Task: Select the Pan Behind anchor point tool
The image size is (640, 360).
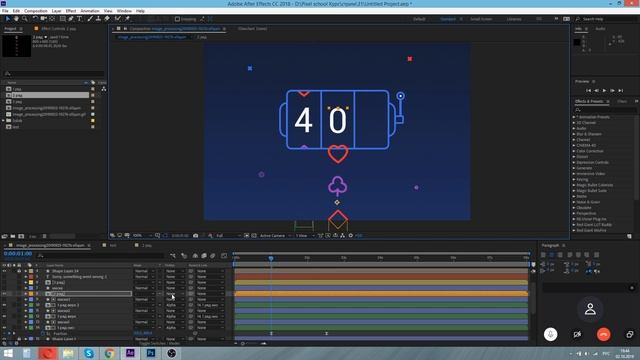Action: [x=52, y=19]
